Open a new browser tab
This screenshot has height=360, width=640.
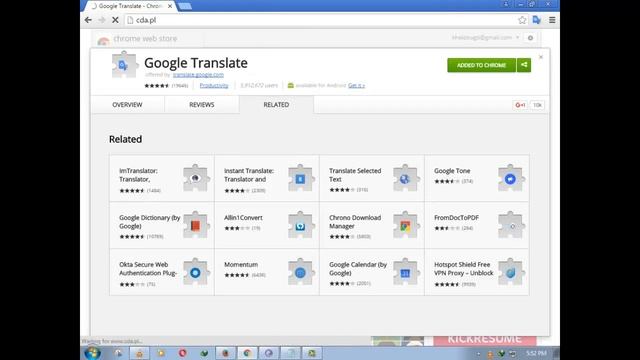[185, 6]
